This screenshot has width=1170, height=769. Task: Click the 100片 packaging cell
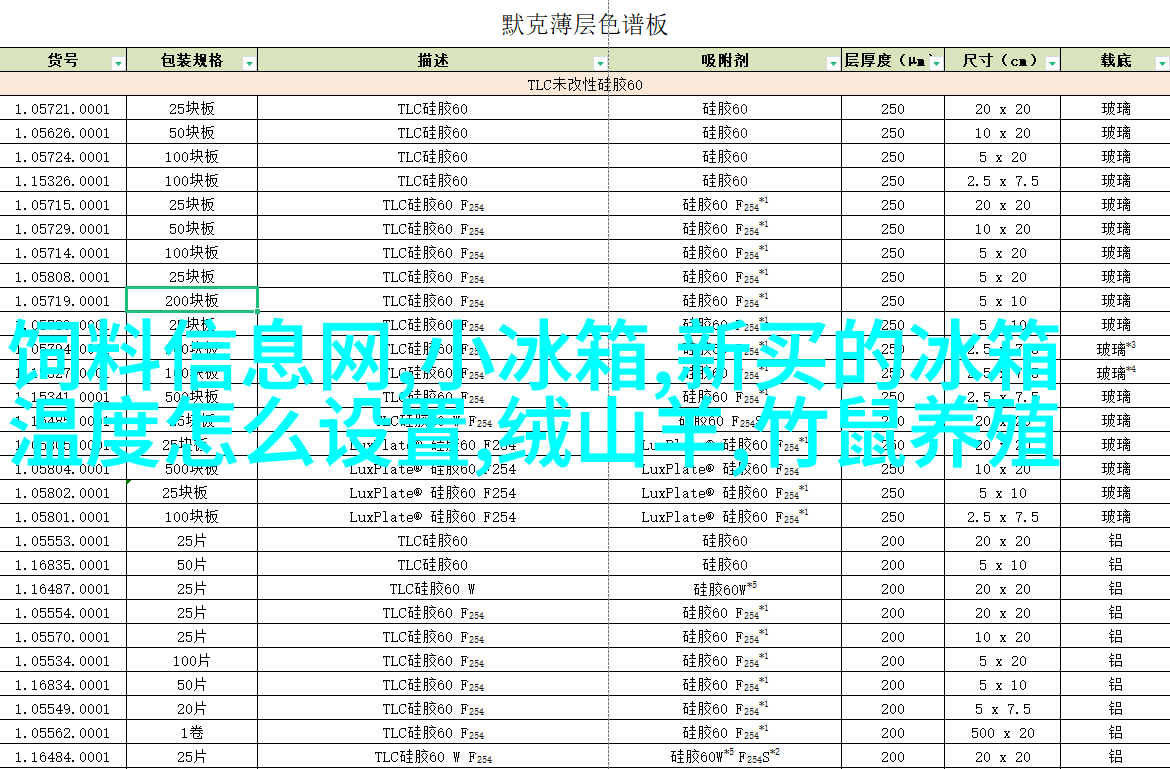[x=191, y=661]
